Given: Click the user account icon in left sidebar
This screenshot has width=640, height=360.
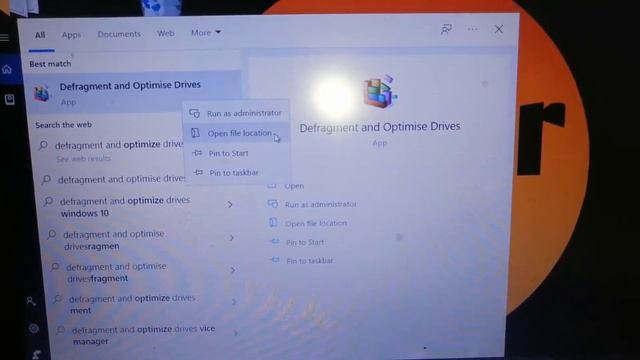Looking at the screenshot, I should (31, 301).
